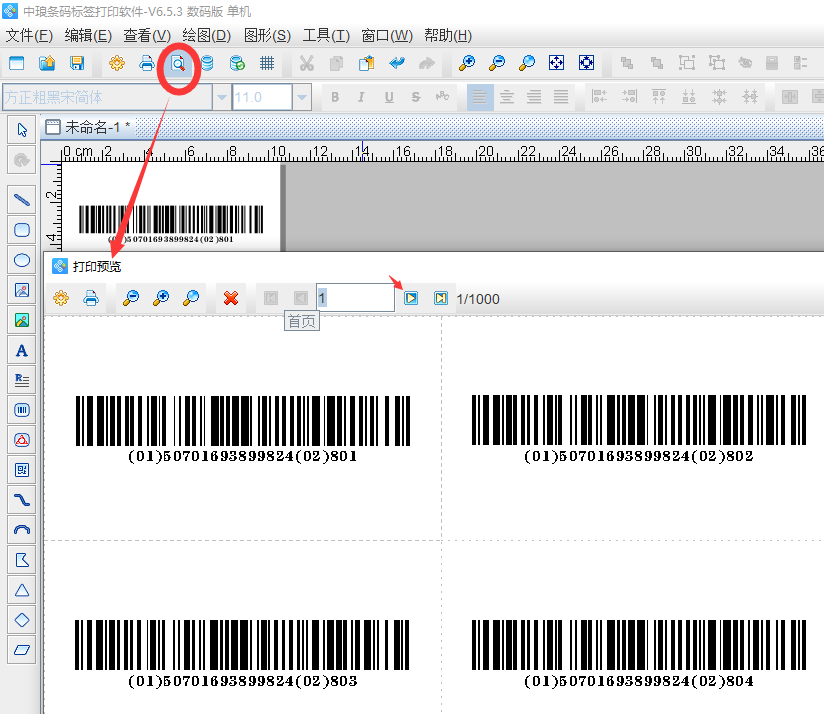The width and height of the screenshot is (824, 714).
Task: Click the 方正粗黑宋简体 font name box
Action: (x=107, y=97)
